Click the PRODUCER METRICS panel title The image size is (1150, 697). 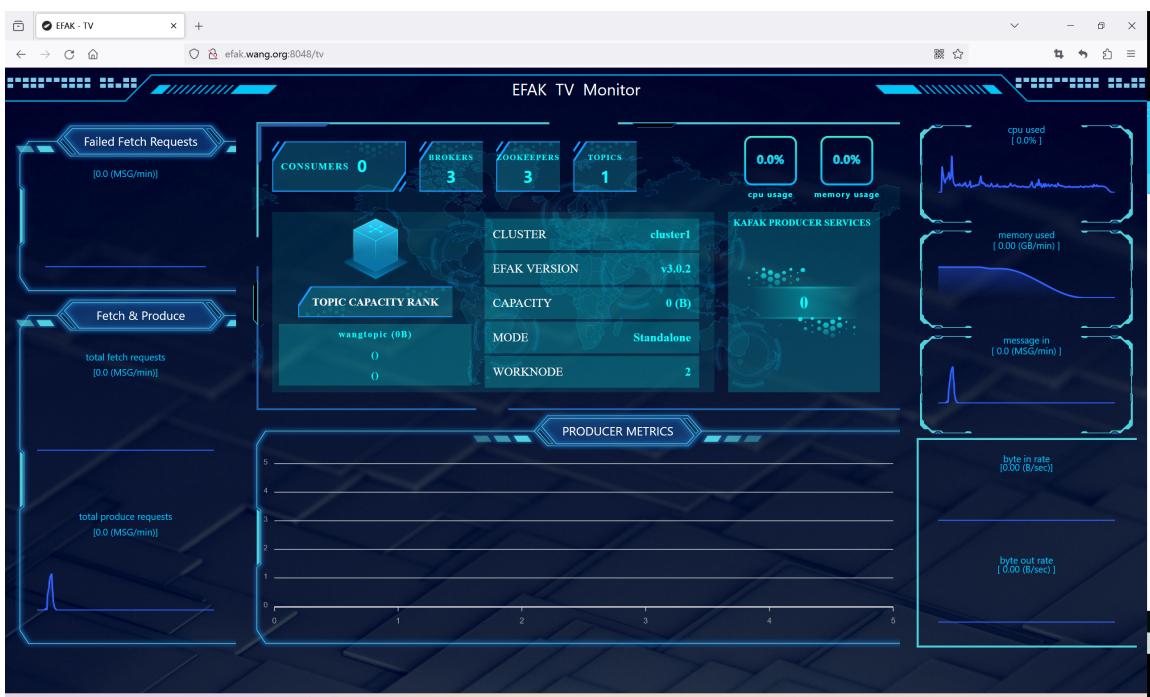point(618,431)
